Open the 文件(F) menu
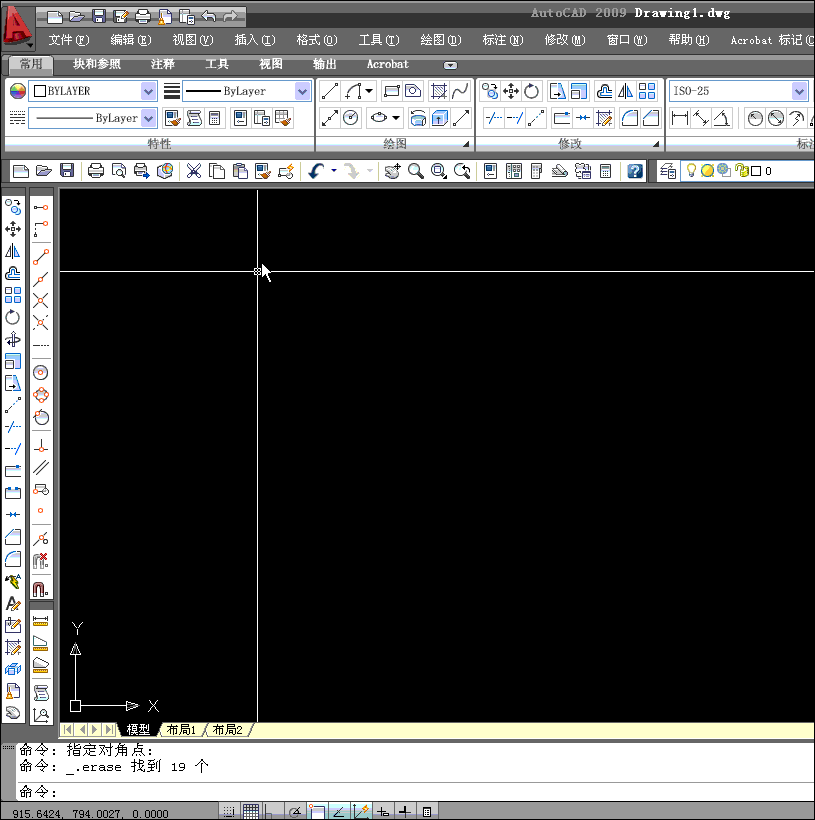Screen dimensions: 815x820 69,40
